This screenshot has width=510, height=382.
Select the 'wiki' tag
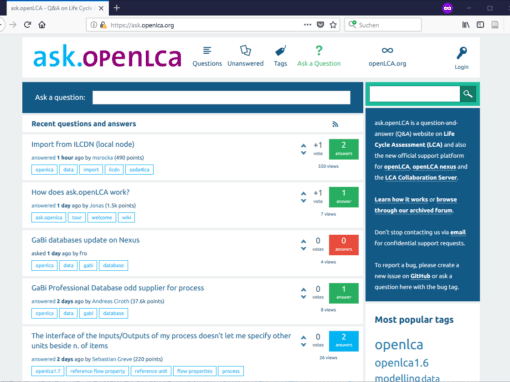(126, 218)
